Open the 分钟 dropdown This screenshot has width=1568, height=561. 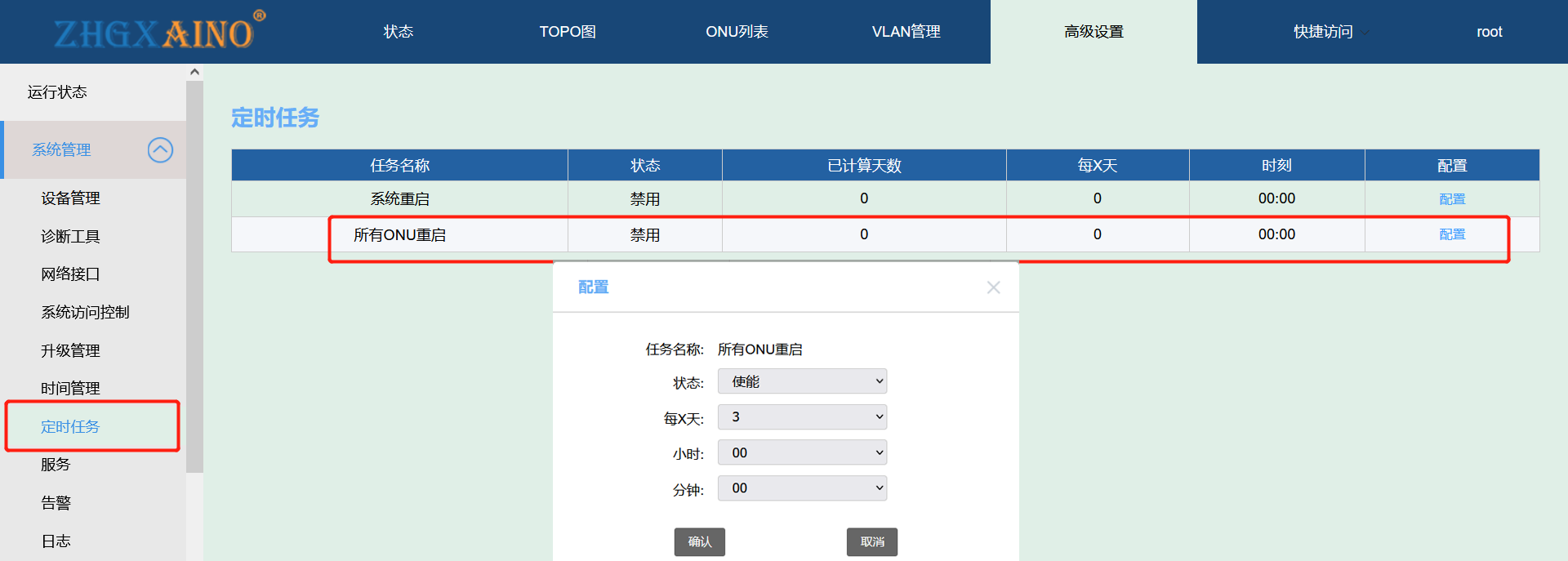pos(802,488)
